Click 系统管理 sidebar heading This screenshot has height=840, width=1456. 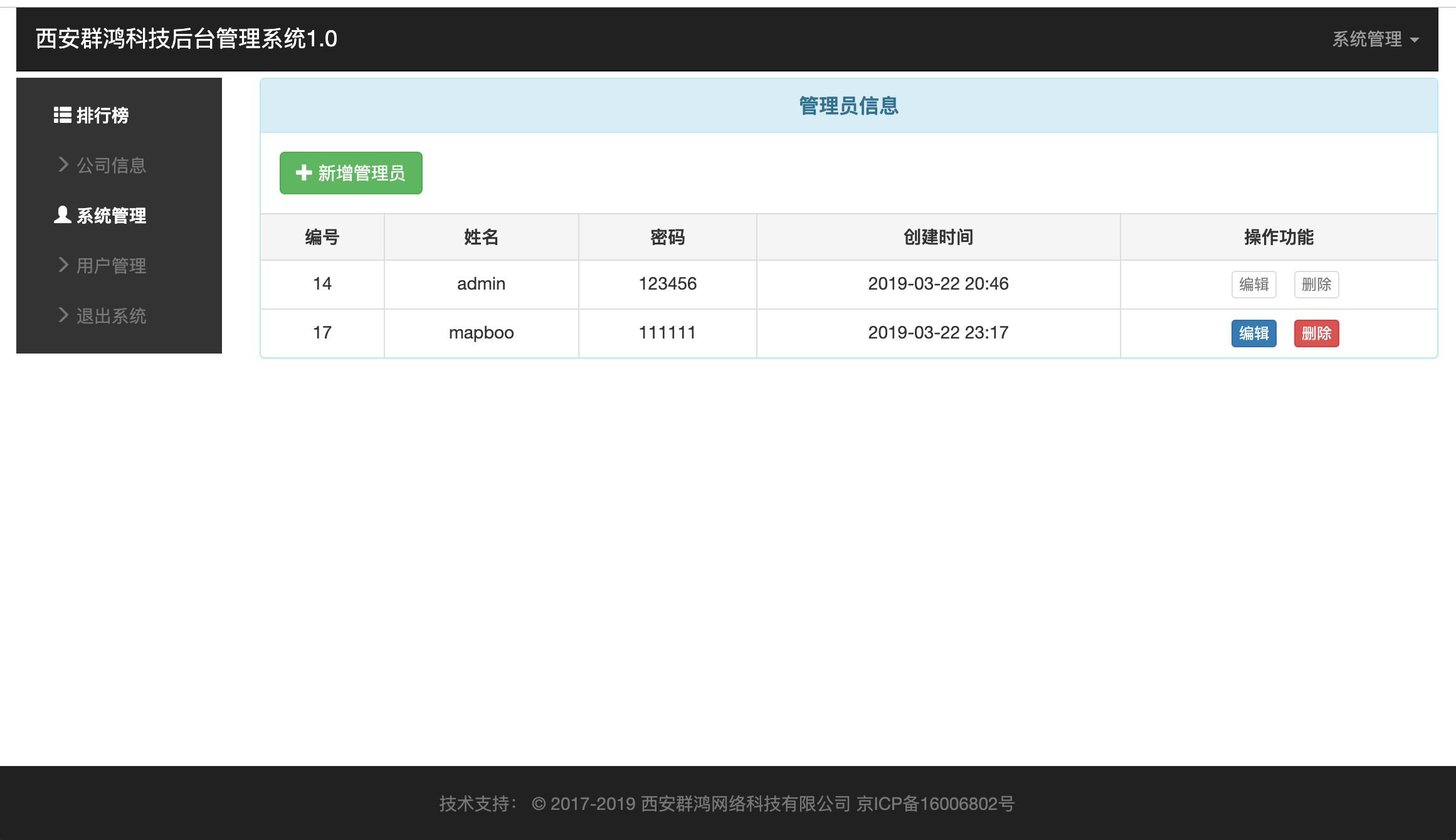coord(112,216)
